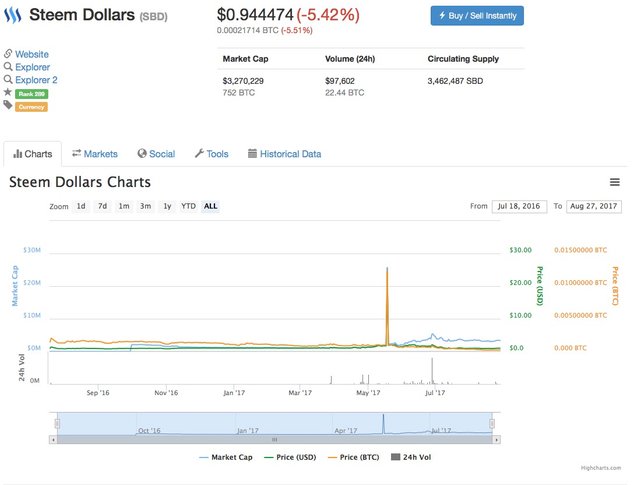Click the price spike near May '17
Screen dimensions: 640x485
(x=387, y=306)
